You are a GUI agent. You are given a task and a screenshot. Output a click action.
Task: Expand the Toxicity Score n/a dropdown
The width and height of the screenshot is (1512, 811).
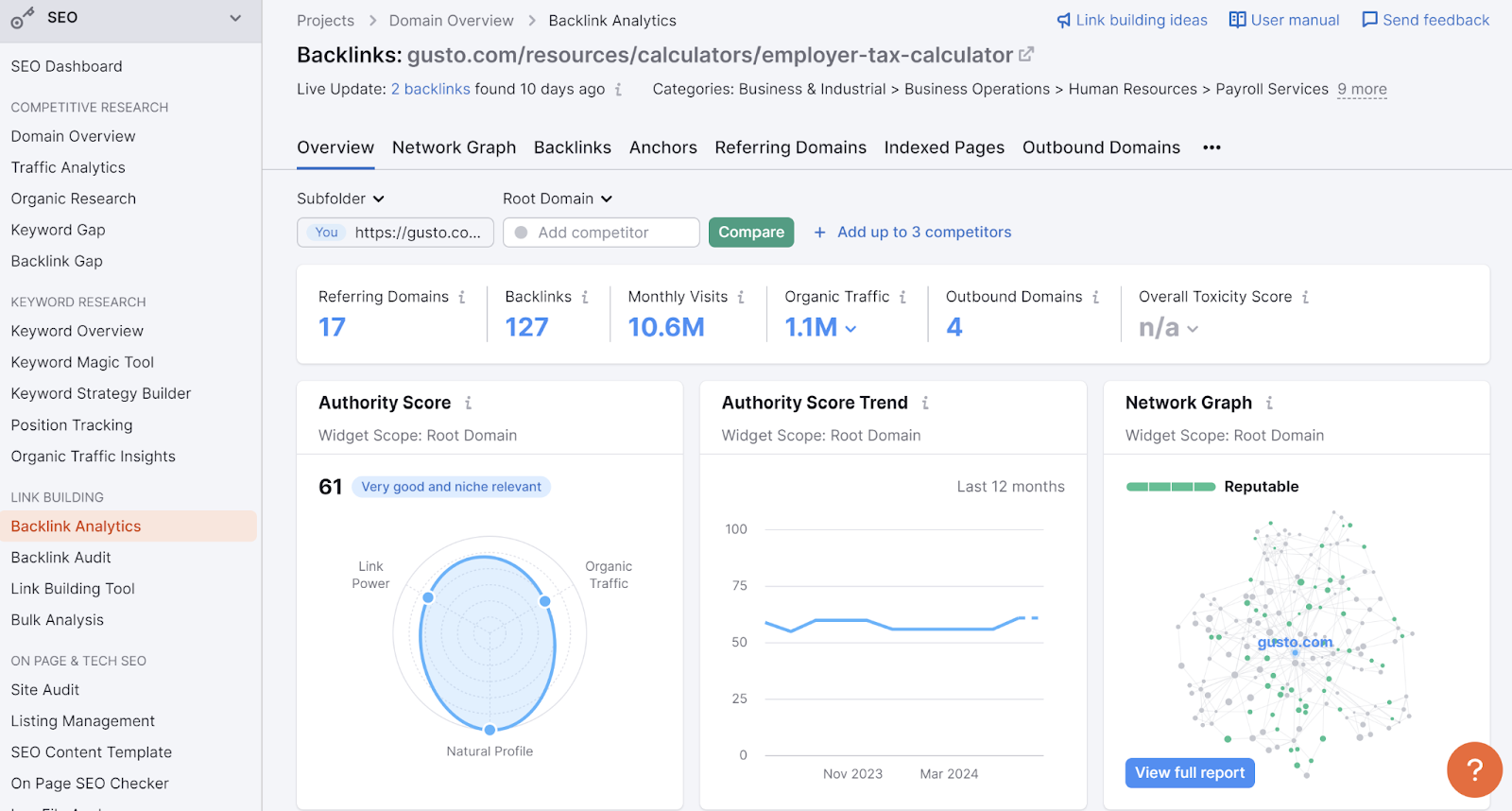pos(1193,328)
